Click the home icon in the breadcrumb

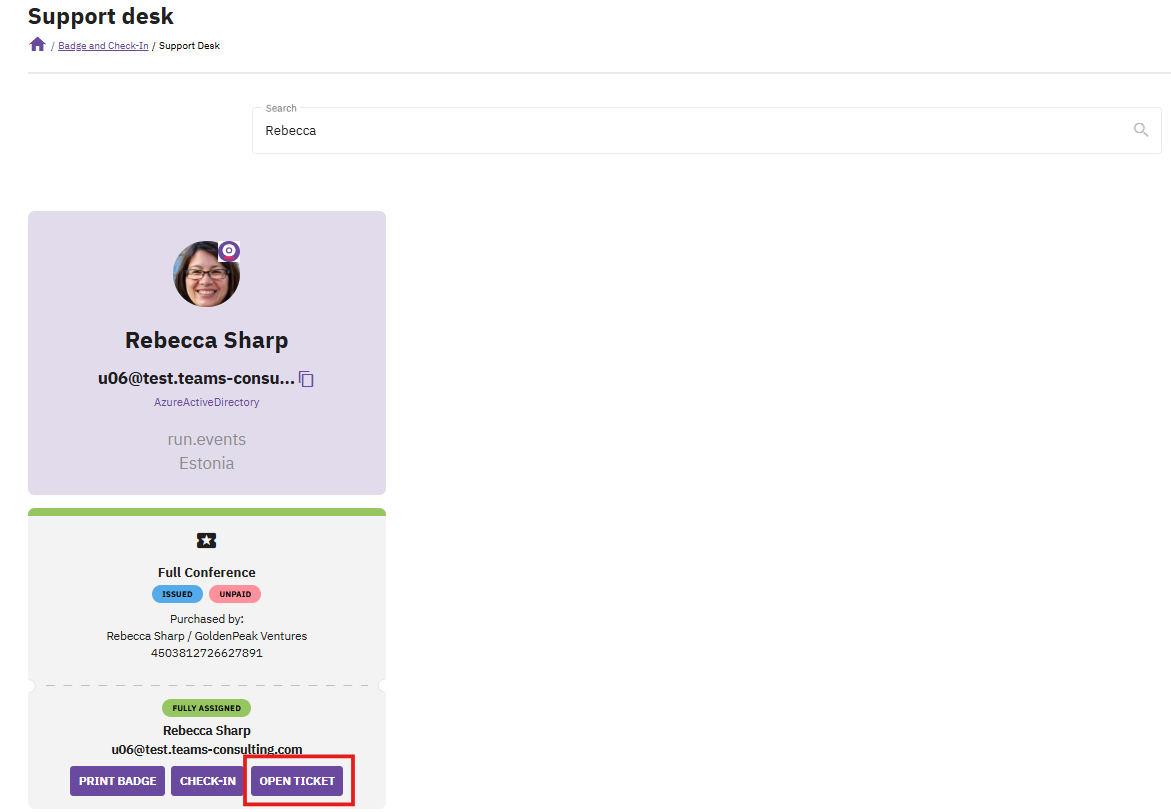(38, 45)
